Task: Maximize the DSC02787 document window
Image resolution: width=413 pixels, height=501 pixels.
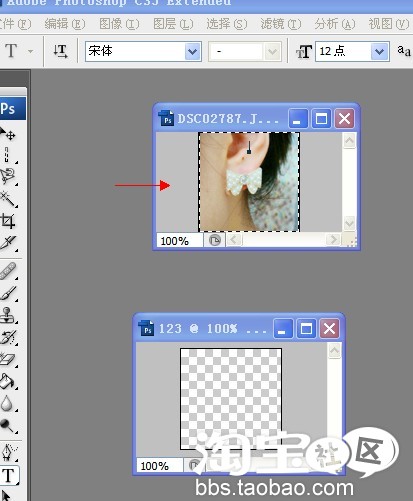Action: coord(321,118)
